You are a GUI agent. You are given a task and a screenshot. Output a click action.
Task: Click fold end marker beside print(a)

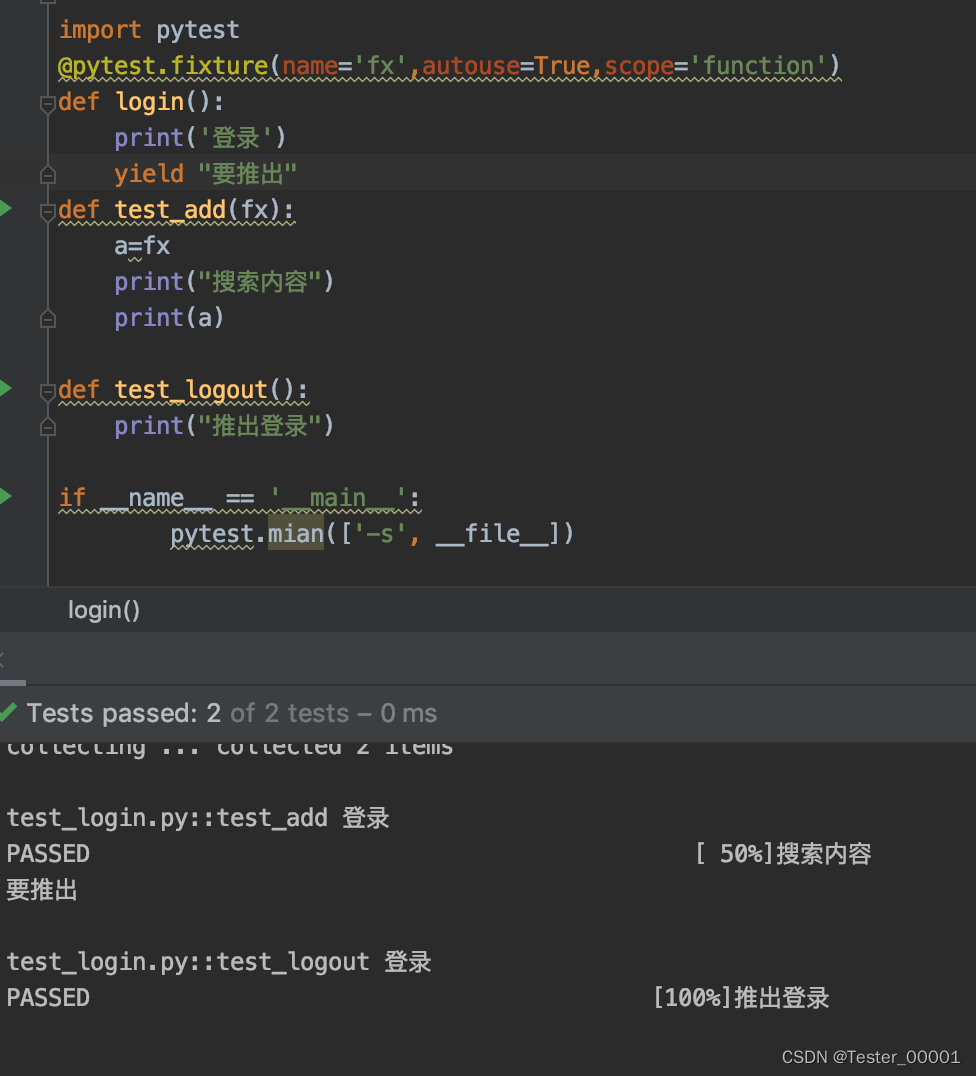[47, 319]
